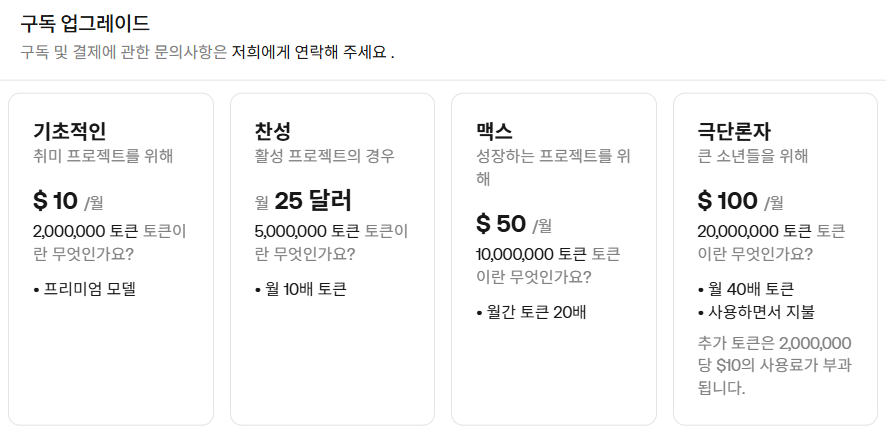Click the 월간 토큰 20배 feature bullet
Screen dimensions: 886x432
531,312
